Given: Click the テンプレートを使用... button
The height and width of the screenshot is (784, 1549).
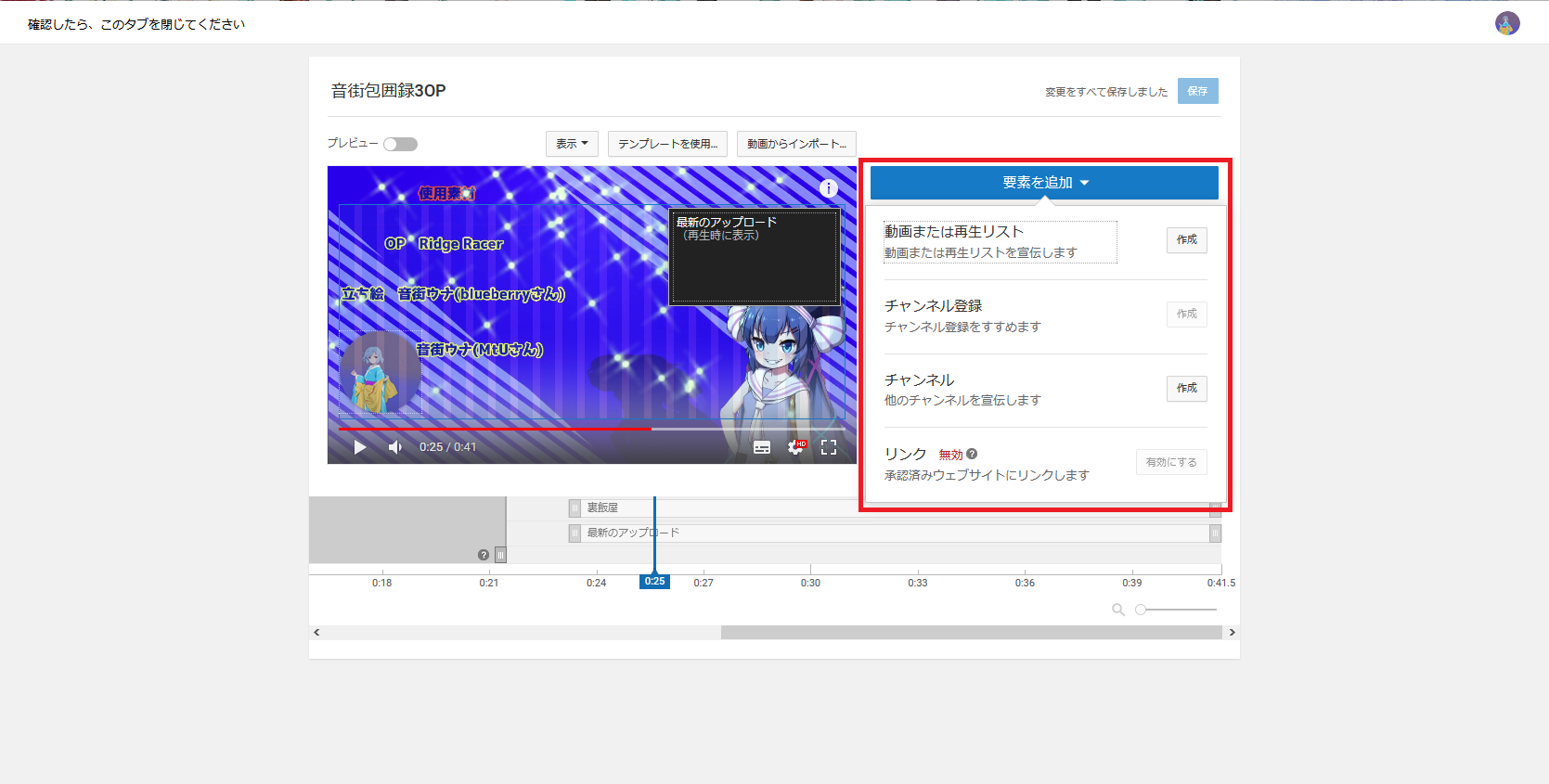Looking at the screenshot, I should (x=667, y=144).
